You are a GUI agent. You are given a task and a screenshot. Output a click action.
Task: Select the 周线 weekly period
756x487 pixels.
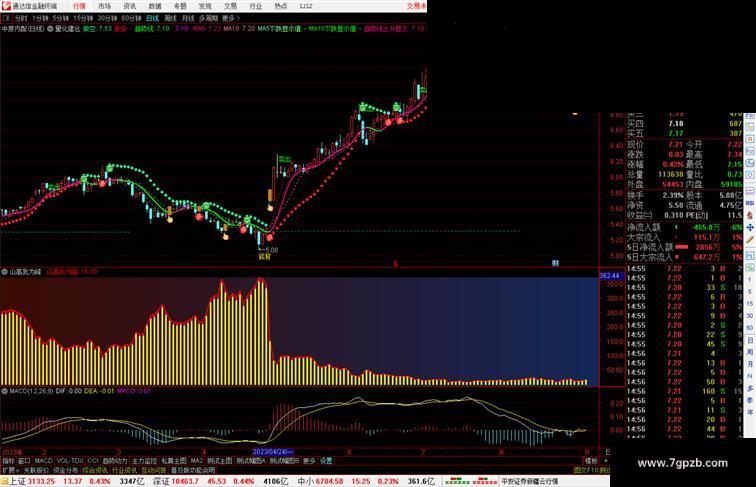click(x=170, y=18)
